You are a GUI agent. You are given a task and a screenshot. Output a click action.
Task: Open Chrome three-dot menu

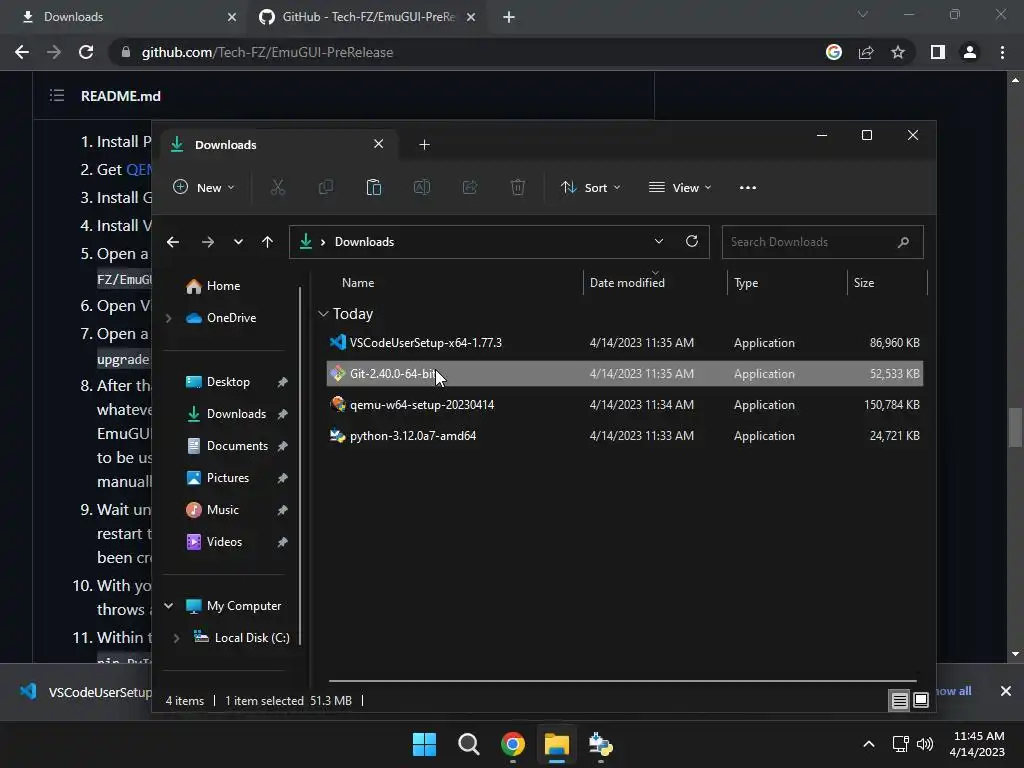[1002, 52]
